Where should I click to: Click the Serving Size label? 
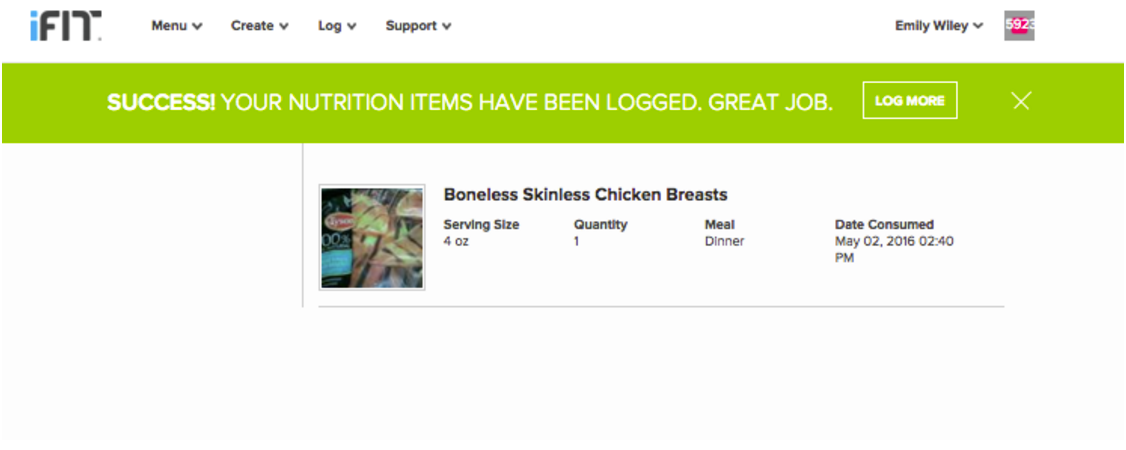click(481, 225)
